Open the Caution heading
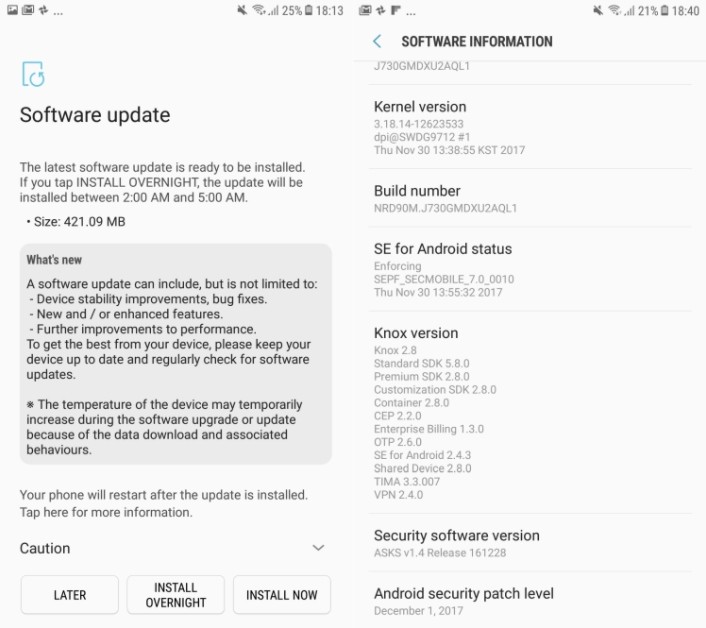706x628 pixels. (45, 548)
